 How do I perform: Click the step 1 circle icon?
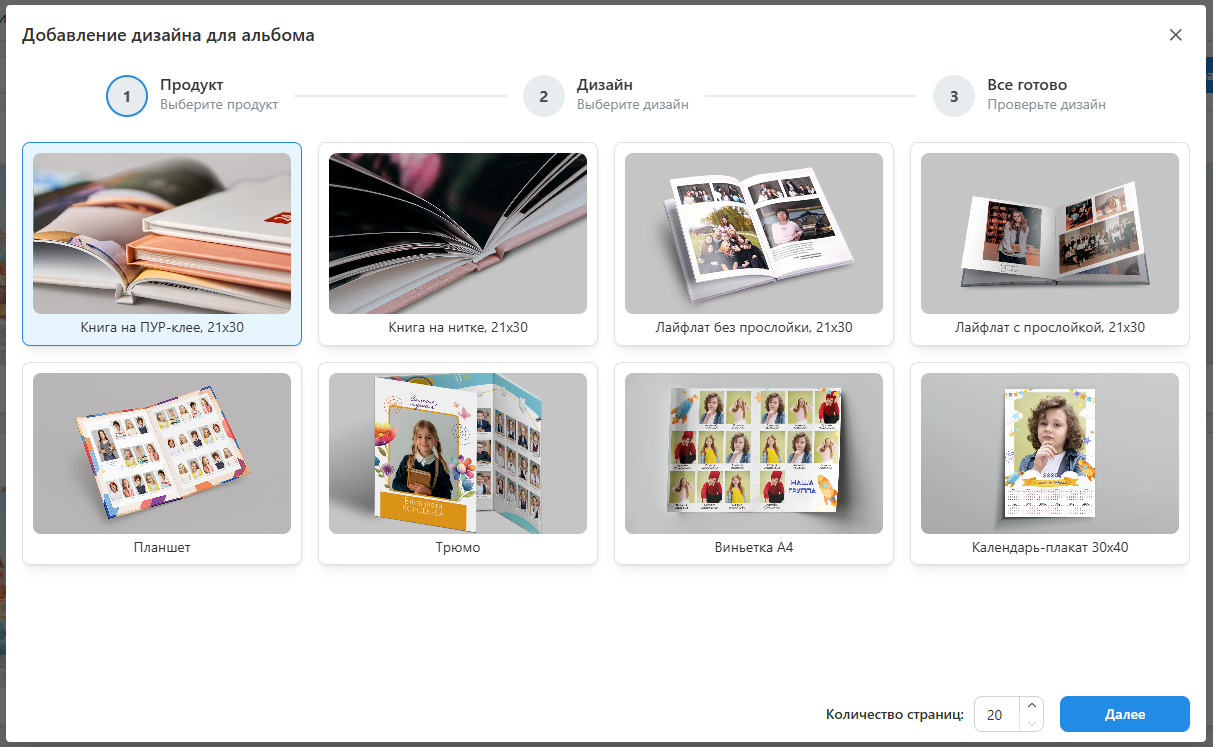127,96
